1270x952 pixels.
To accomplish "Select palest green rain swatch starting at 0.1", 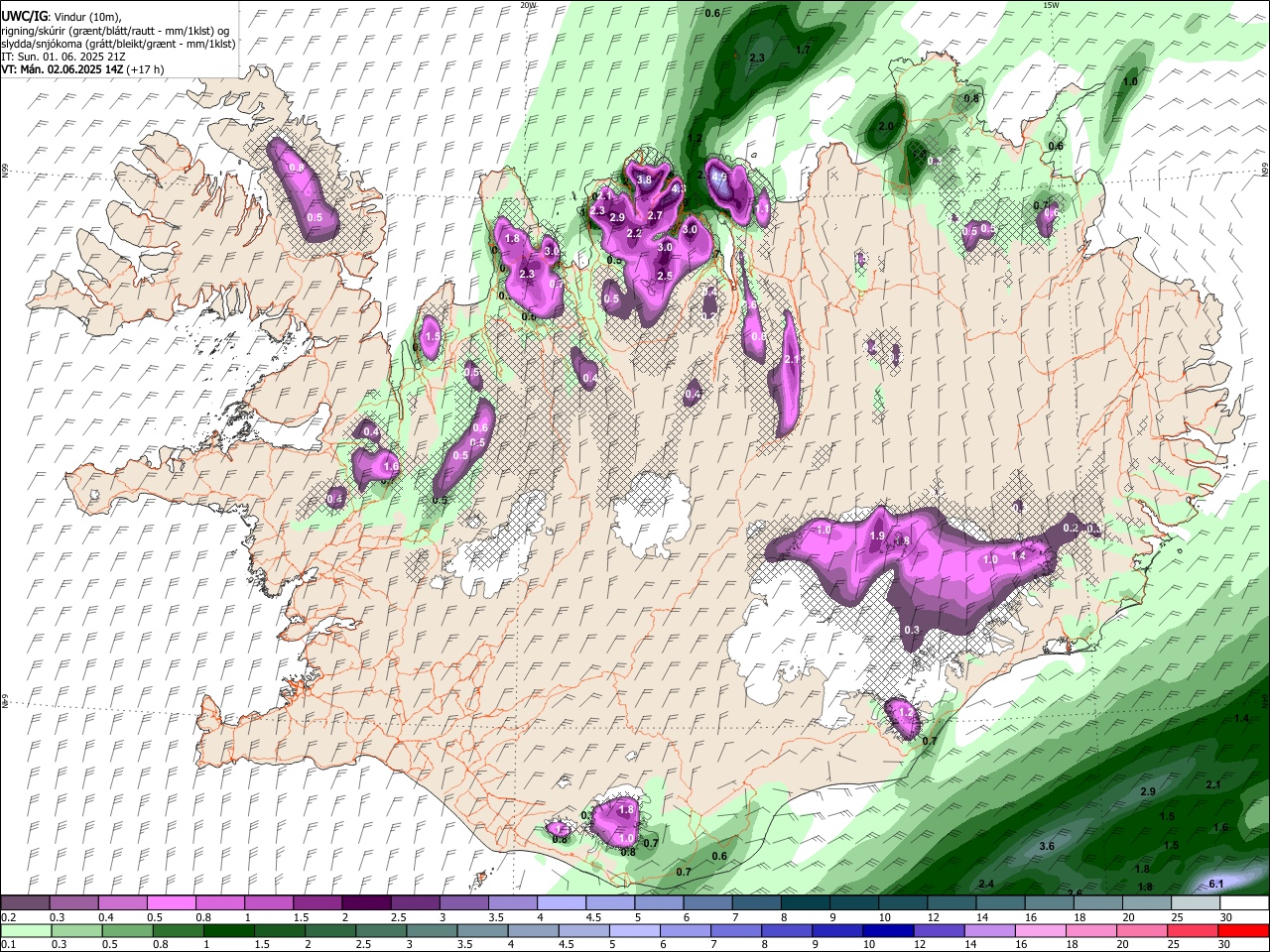I will (x=26, y=930).
